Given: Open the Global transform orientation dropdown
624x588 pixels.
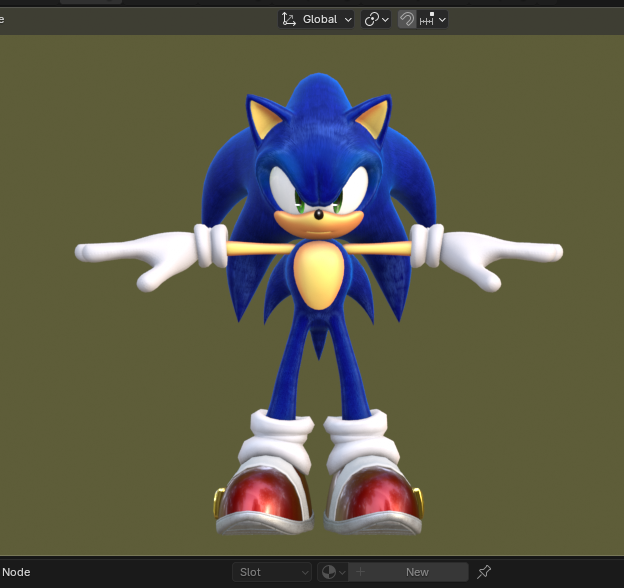Looking at the screenshot, I should tap(316, 19).
